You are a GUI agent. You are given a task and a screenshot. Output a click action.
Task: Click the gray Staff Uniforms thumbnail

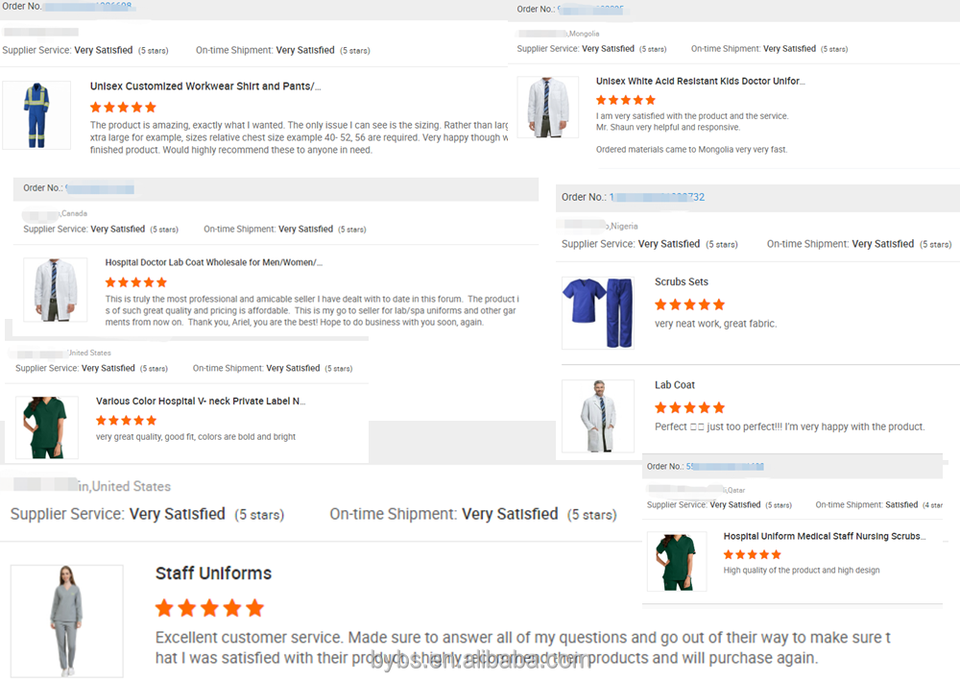pos(67,620)
